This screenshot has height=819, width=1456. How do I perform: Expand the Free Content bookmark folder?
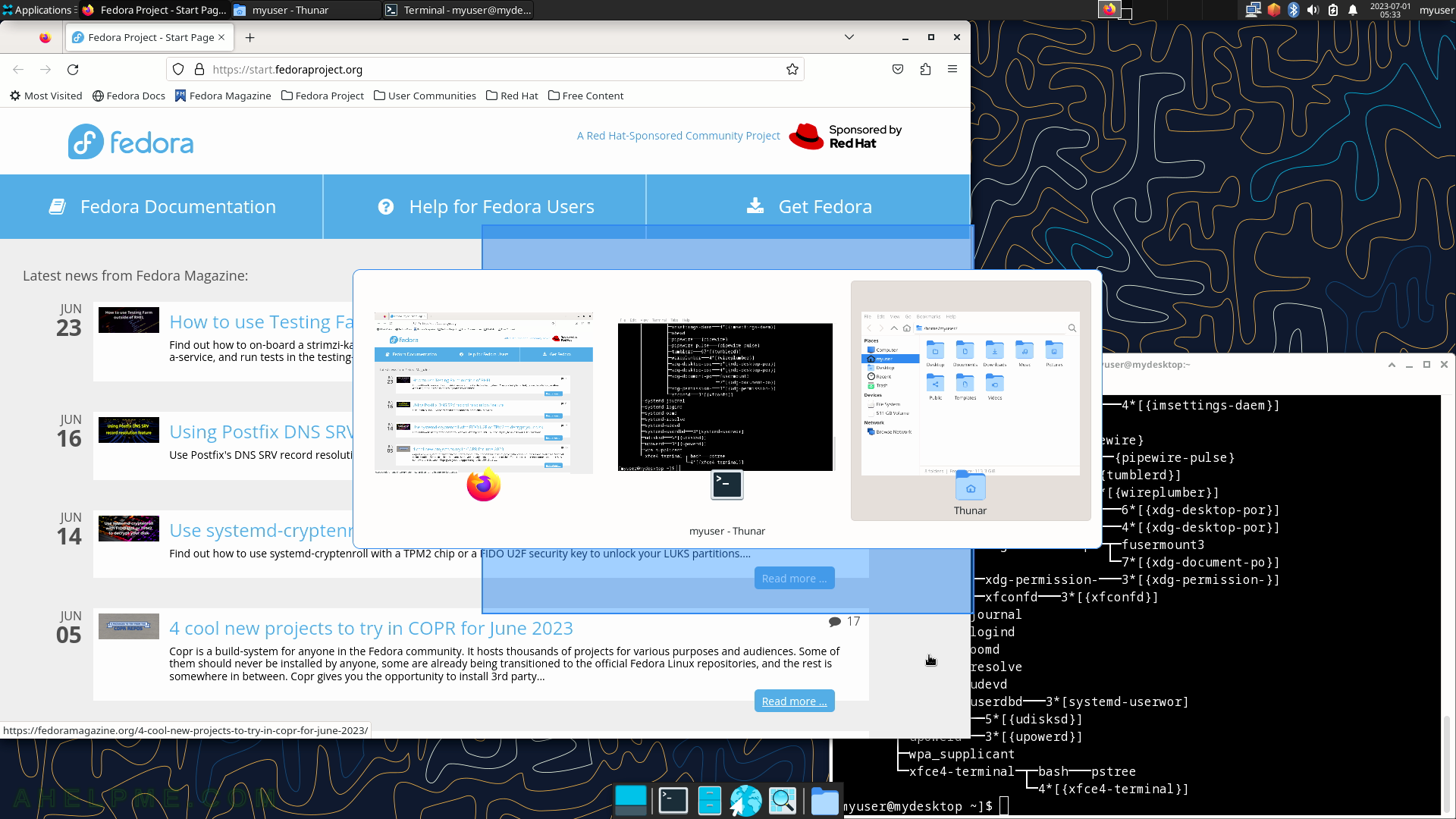[585, 96]
